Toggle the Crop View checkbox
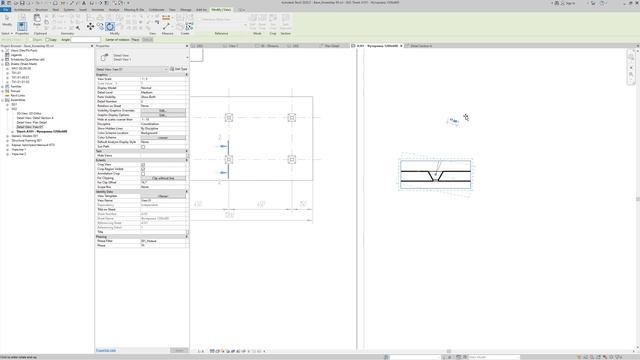Screen dimensions: 640x360 click(x=143, y=164)
